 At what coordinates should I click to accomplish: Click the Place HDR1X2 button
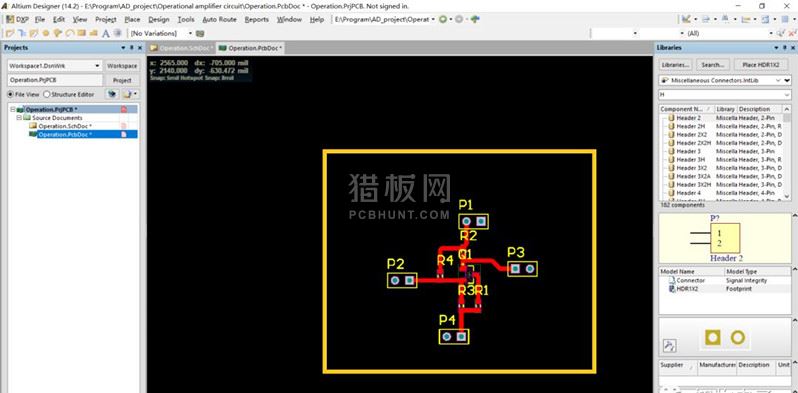(x=761, y=65)
